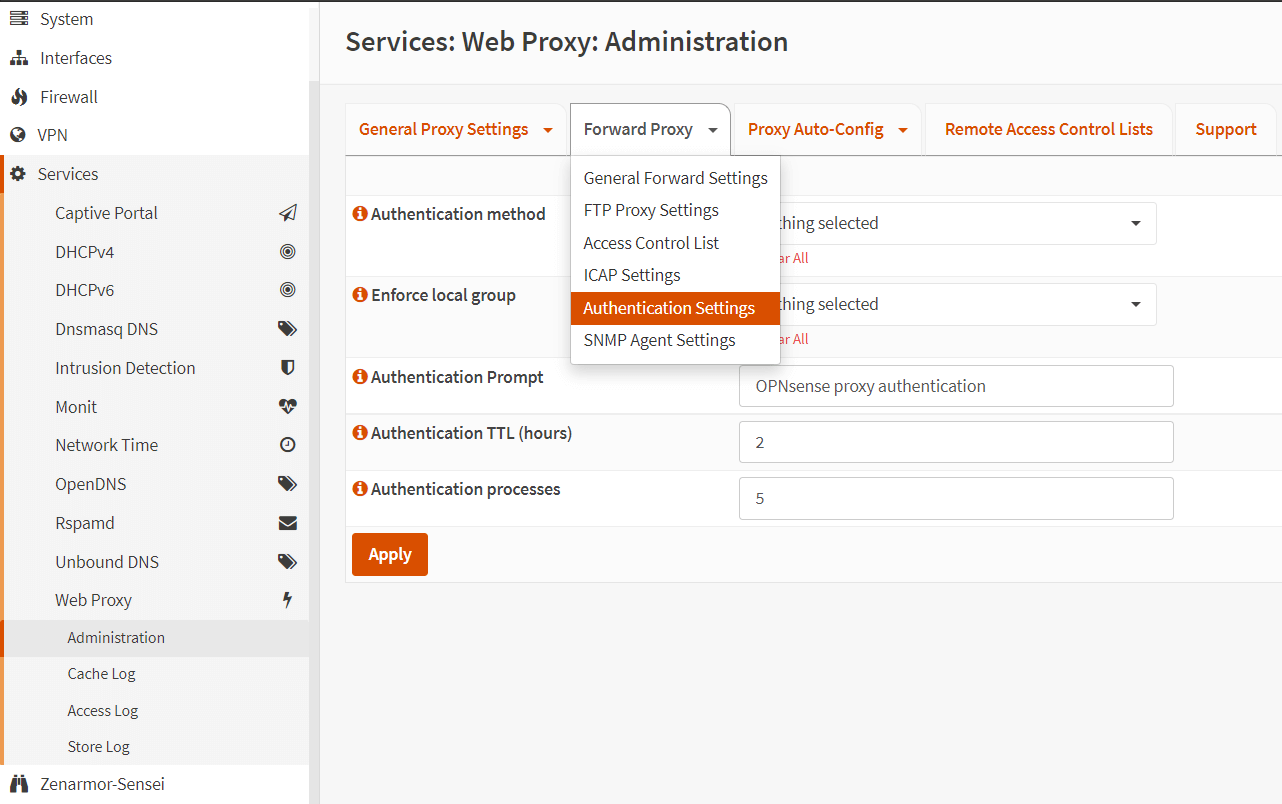Click the Rspamd envelope icon
This screenshot has height=804, width=1282.
coord(288,523)
